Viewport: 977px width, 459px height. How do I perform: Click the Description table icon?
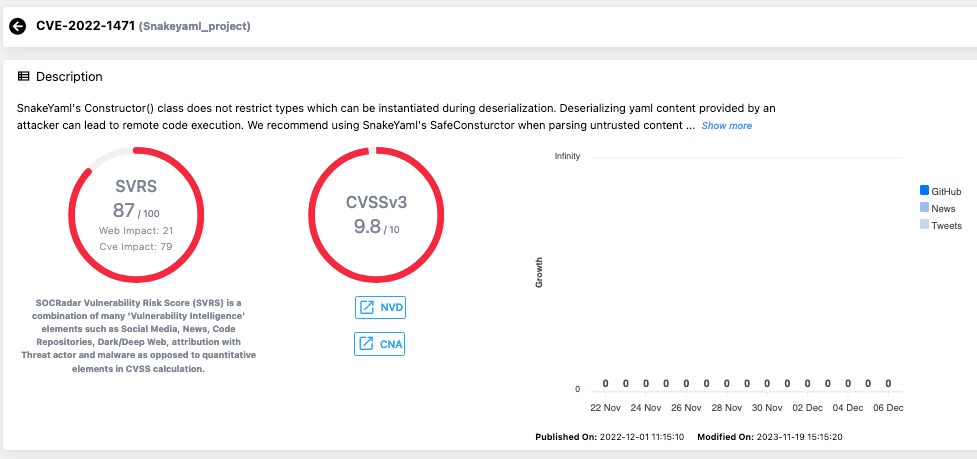click(23, 77)
